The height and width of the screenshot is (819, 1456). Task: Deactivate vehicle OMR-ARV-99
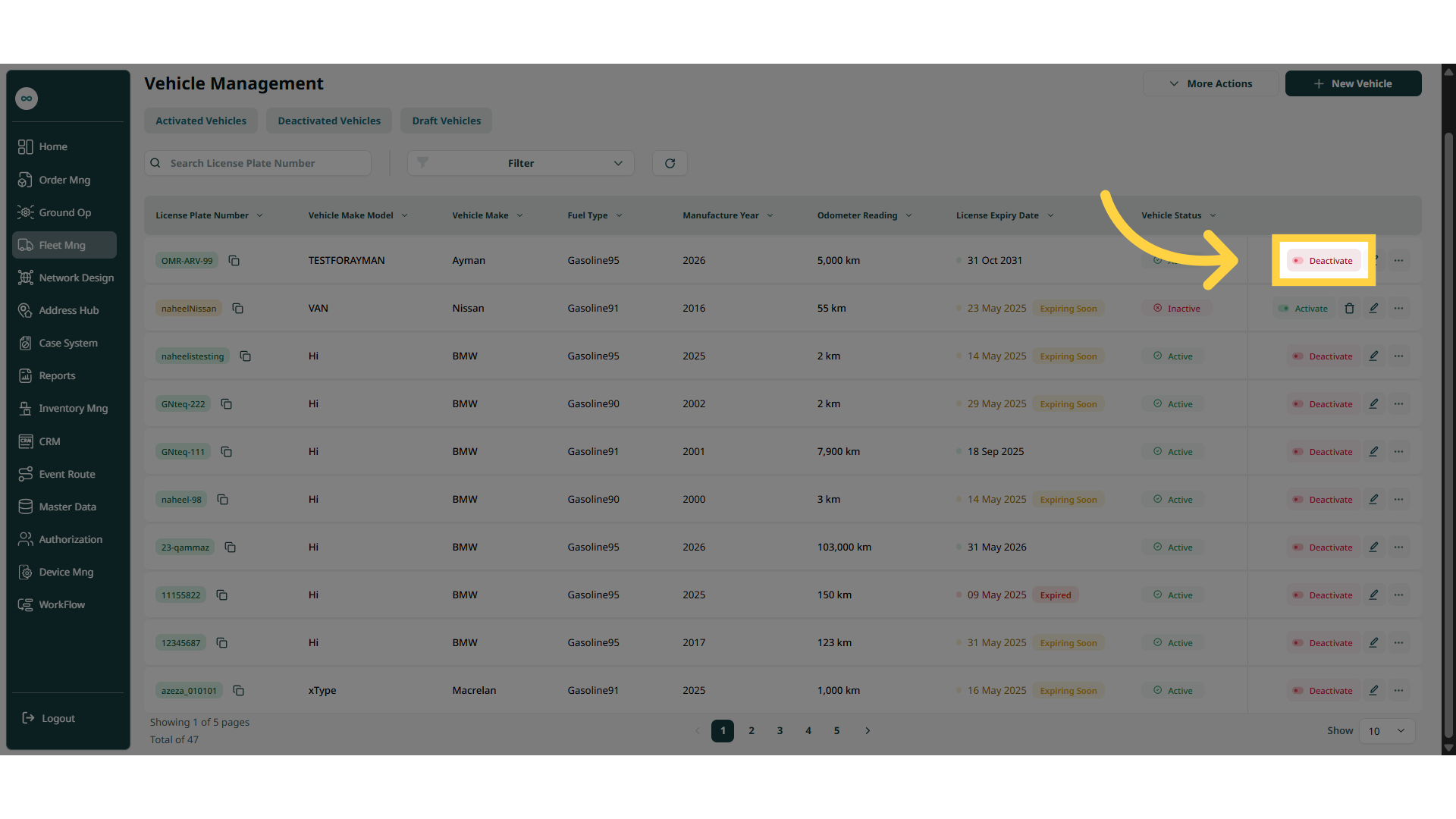pos(1323,260)
